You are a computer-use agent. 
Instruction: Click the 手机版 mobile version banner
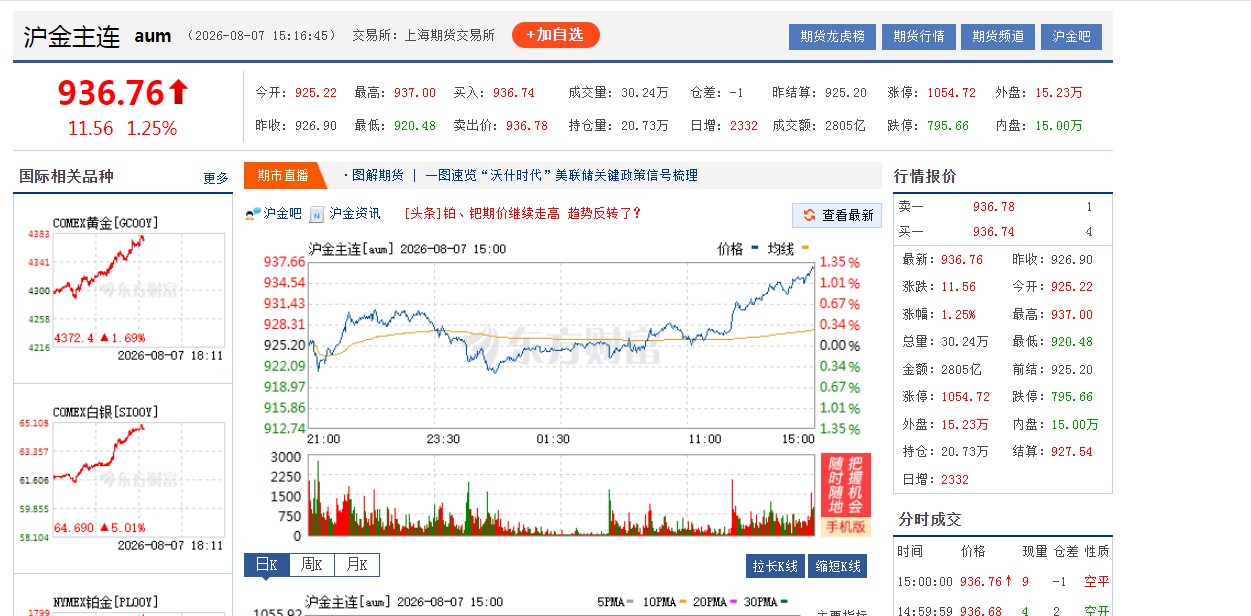pos(846,495)
